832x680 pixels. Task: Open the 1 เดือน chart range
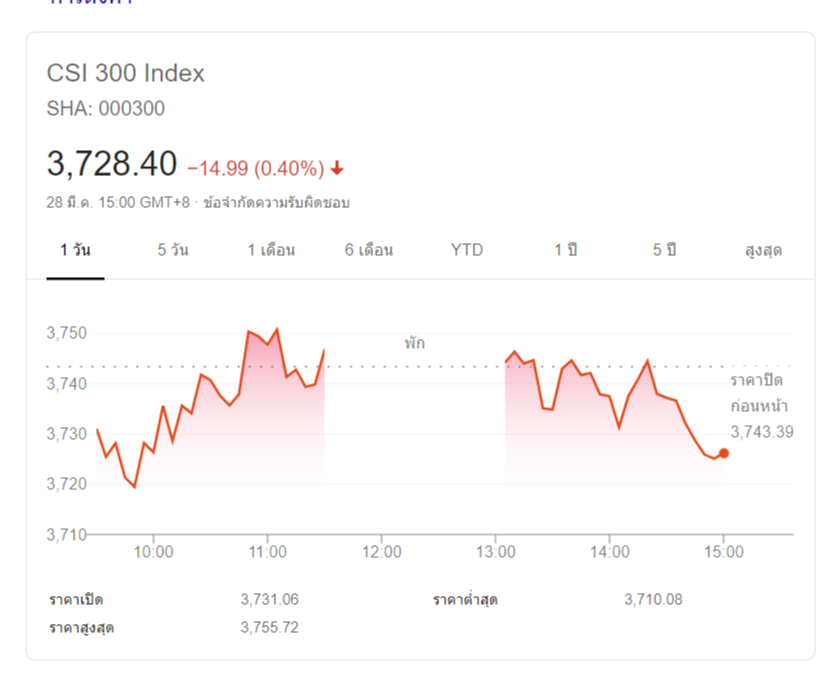[x=271, y=250]
